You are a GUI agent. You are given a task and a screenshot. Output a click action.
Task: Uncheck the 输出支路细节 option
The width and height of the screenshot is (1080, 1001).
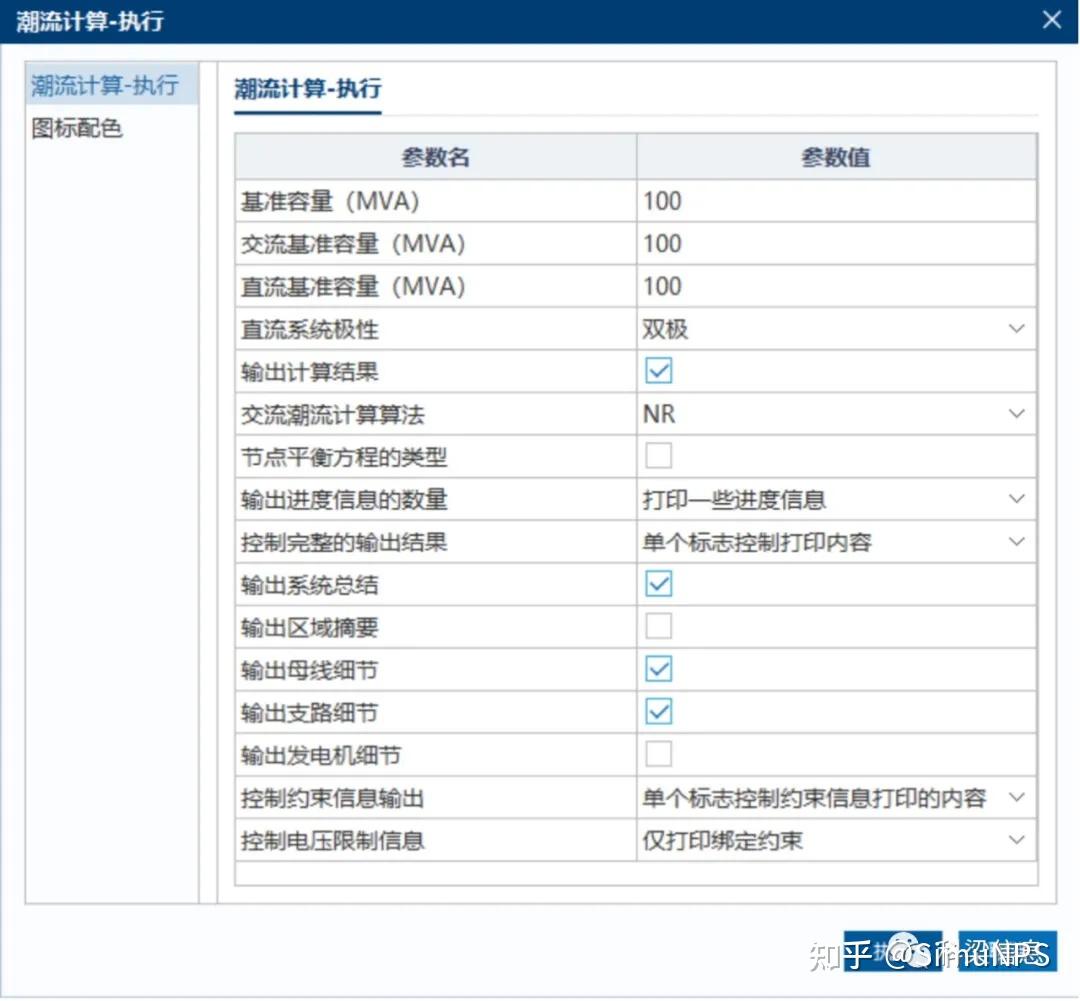(x=657, y=711)
